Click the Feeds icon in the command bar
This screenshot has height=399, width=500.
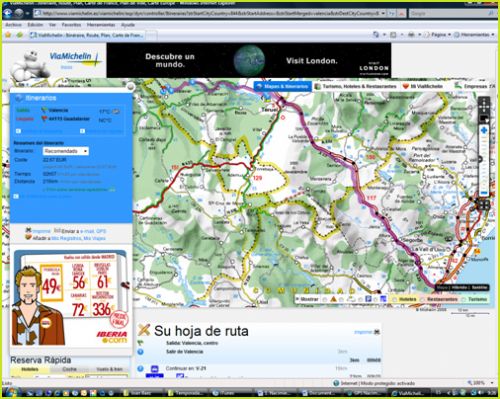393,34
